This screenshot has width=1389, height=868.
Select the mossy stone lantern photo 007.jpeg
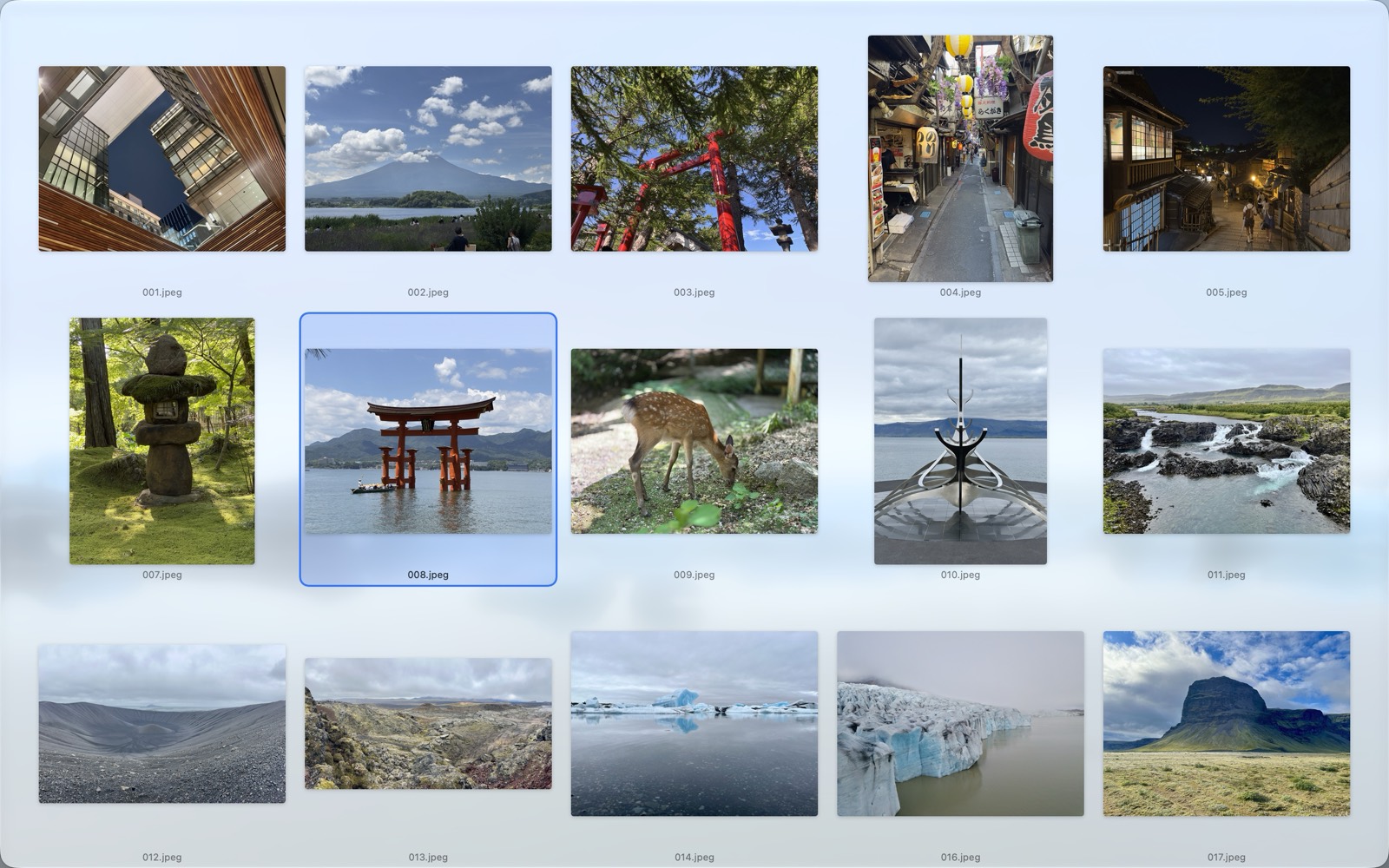click(x=162, y=441)
